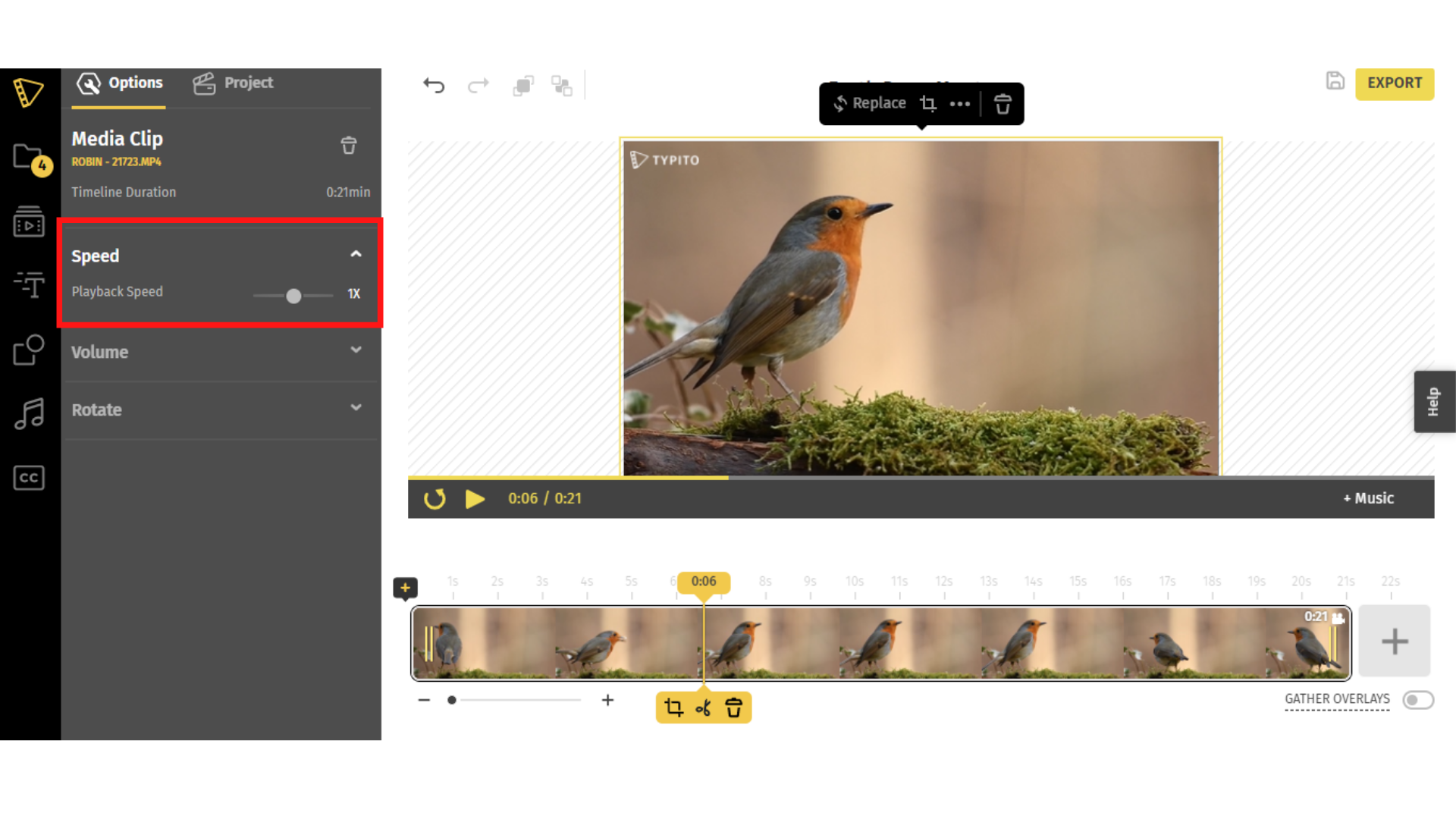Click yellow trash icon below the timeline
1456x819 pixels.
[733, 708]
